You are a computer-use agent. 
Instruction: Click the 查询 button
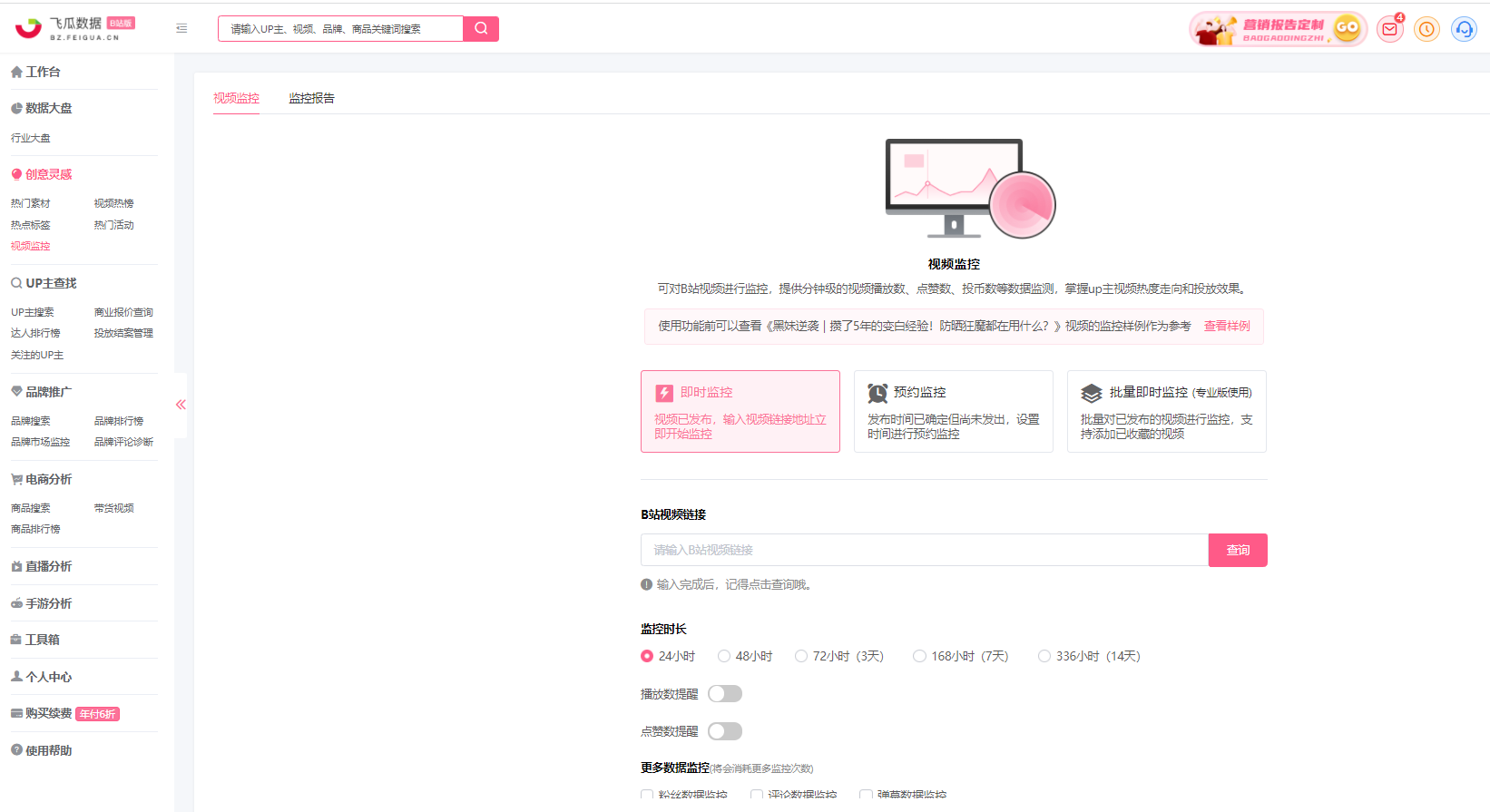tap(1238, 550)
